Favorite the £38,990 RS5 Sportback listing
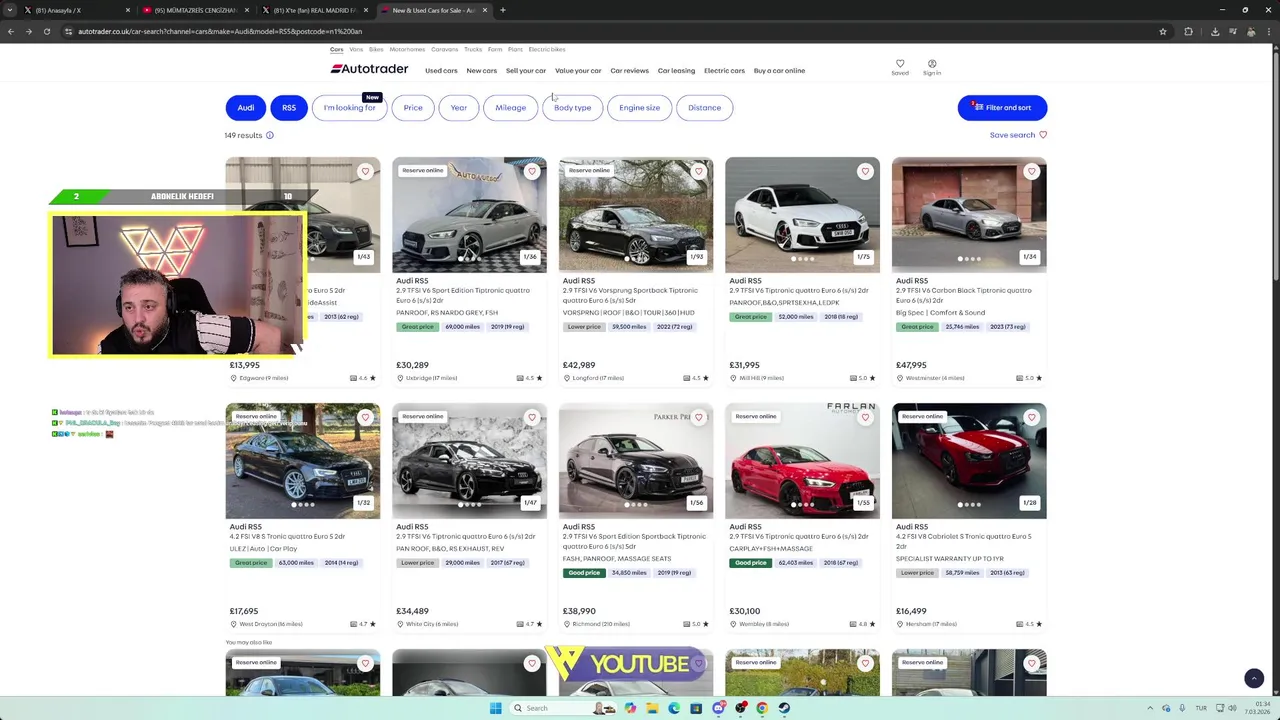1280x720 pixels. point(698,417)
